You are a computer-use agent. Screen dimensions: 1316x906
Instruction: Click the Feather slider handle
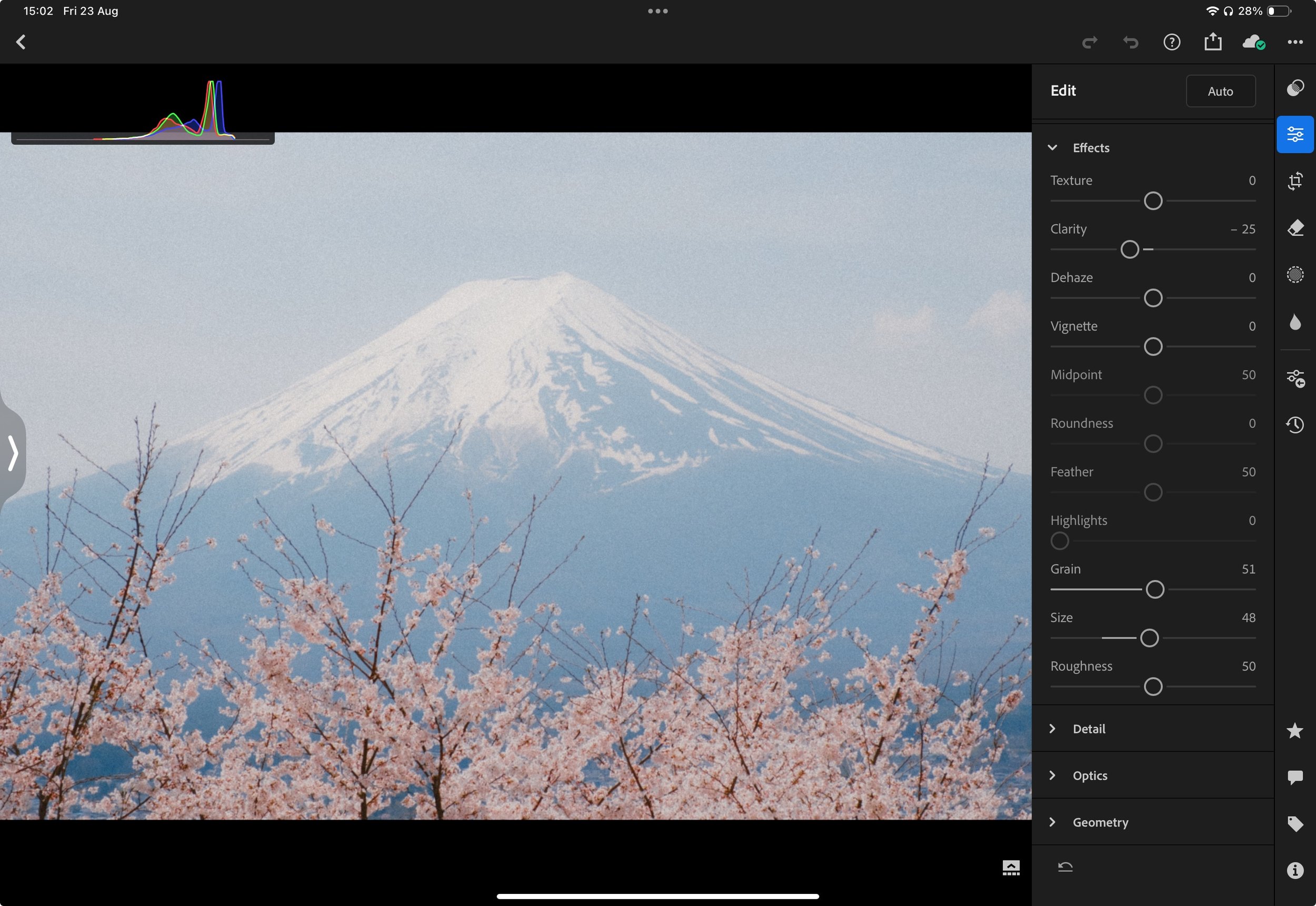1153,493
